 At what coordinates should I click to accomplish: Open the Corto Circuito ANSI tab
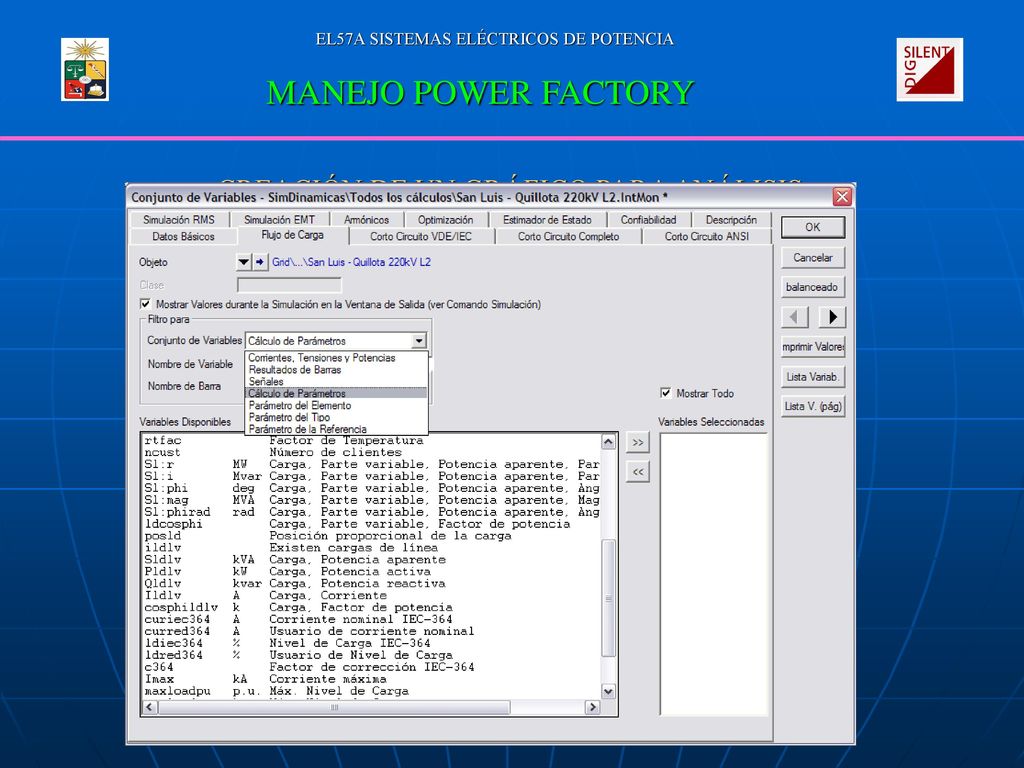click(x=707, y=236)
